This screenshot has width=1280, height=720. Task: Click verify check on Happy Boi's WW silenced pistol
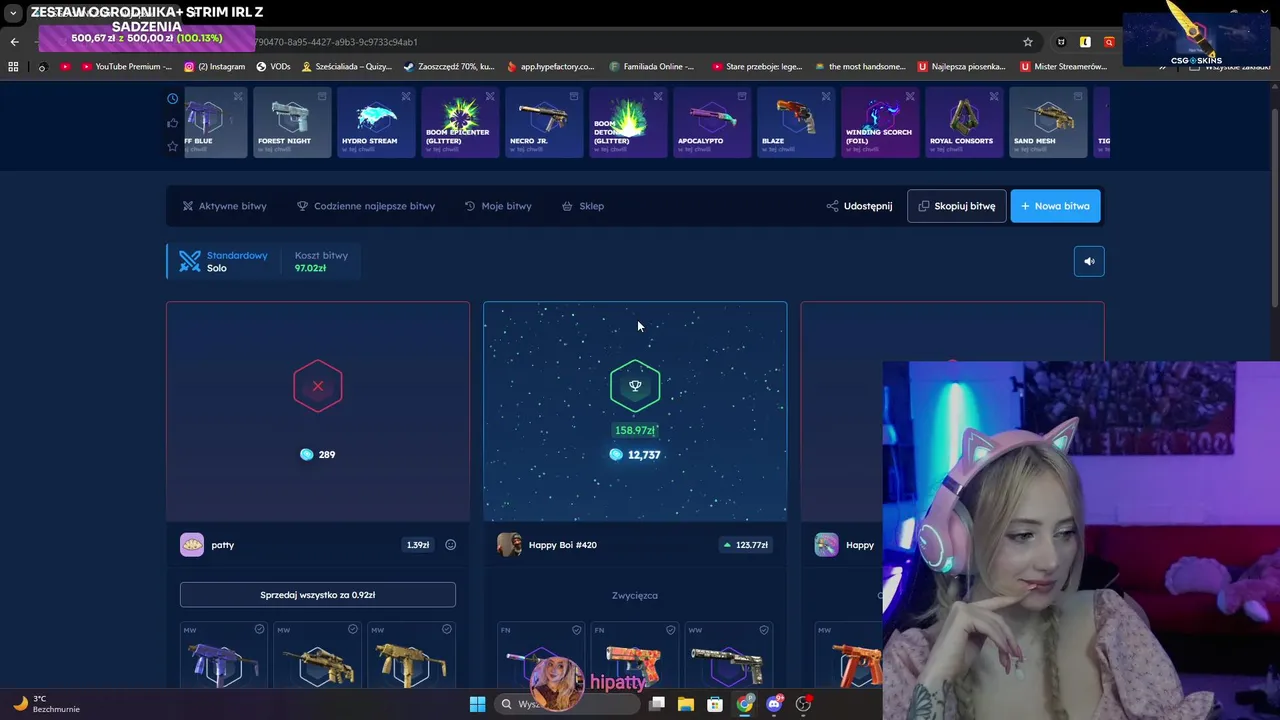pyautogui.click(x=764, y=630)
